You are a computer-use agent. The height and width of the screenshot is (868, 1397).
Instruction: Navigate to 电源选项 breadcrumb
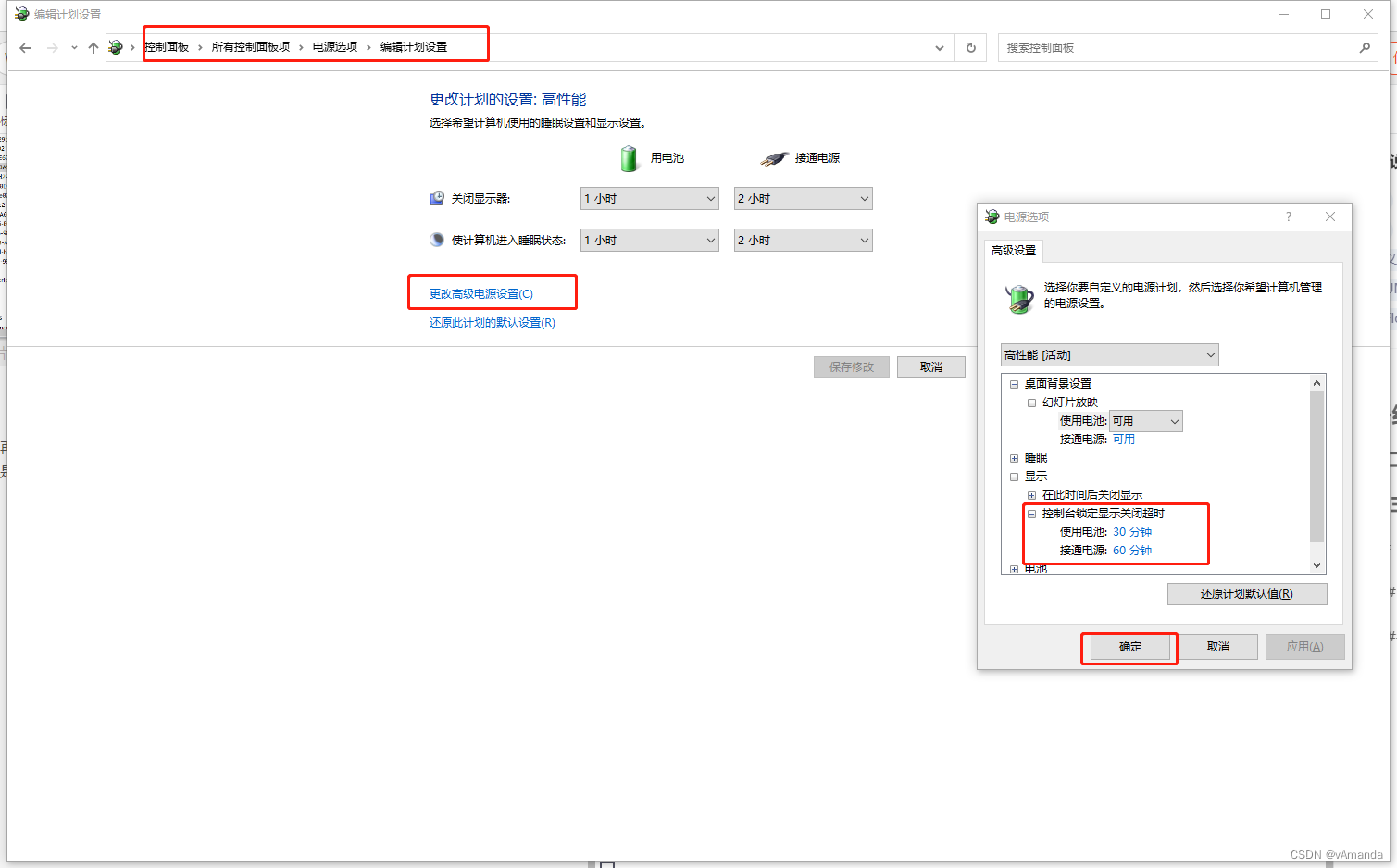(x=334, y=47)
